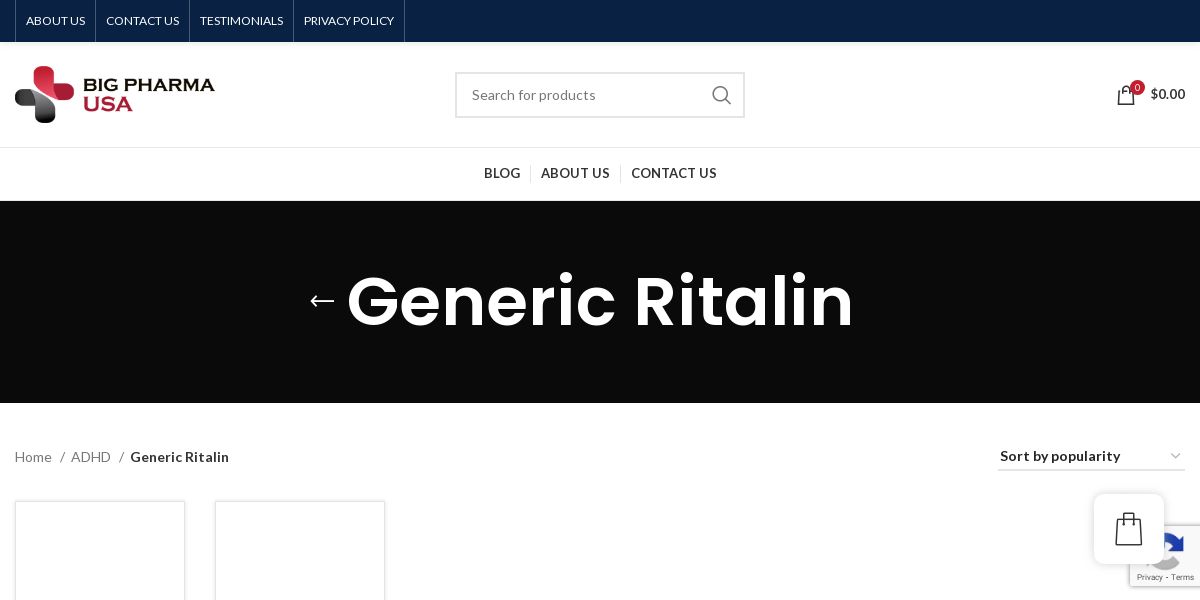Open the Privacy Policy page

[x=349, y=21]
